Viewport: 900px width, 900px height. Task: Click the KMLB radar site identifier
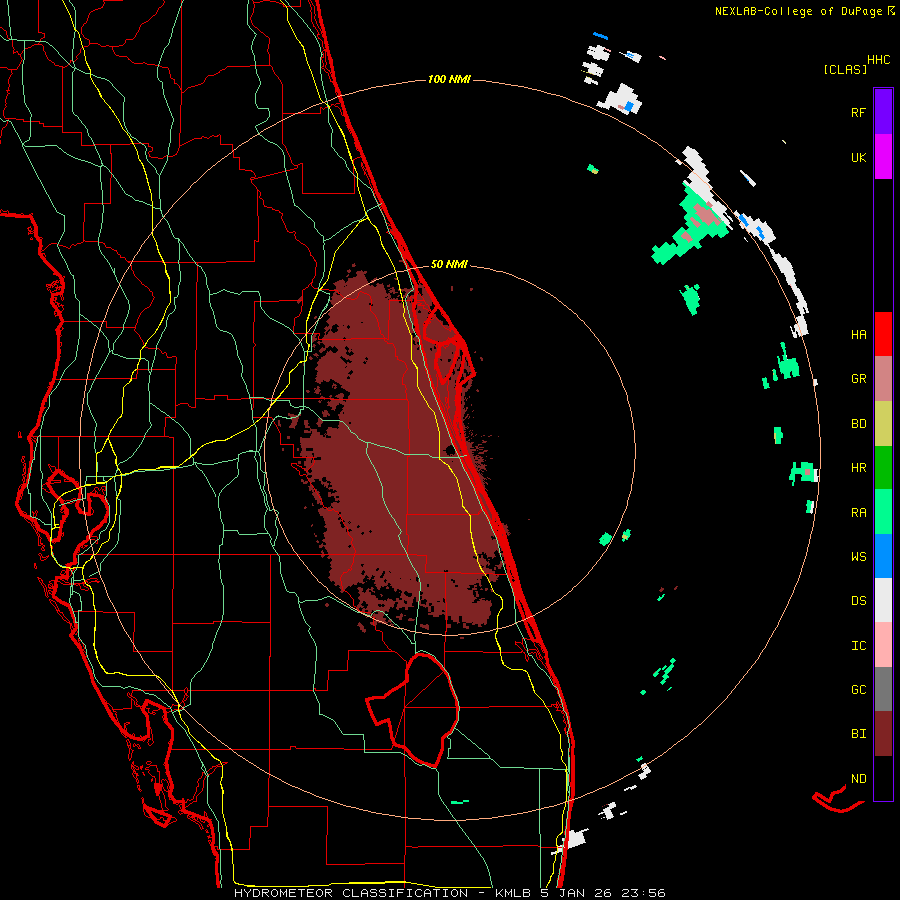(x=515, y=893)
